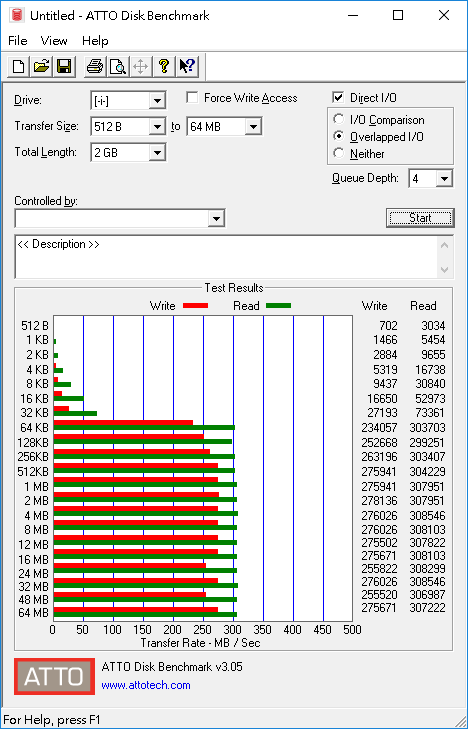This screenshot has height=729, width=468.
Task: Click the write value 234057
Action: click(x=379, y=427)
